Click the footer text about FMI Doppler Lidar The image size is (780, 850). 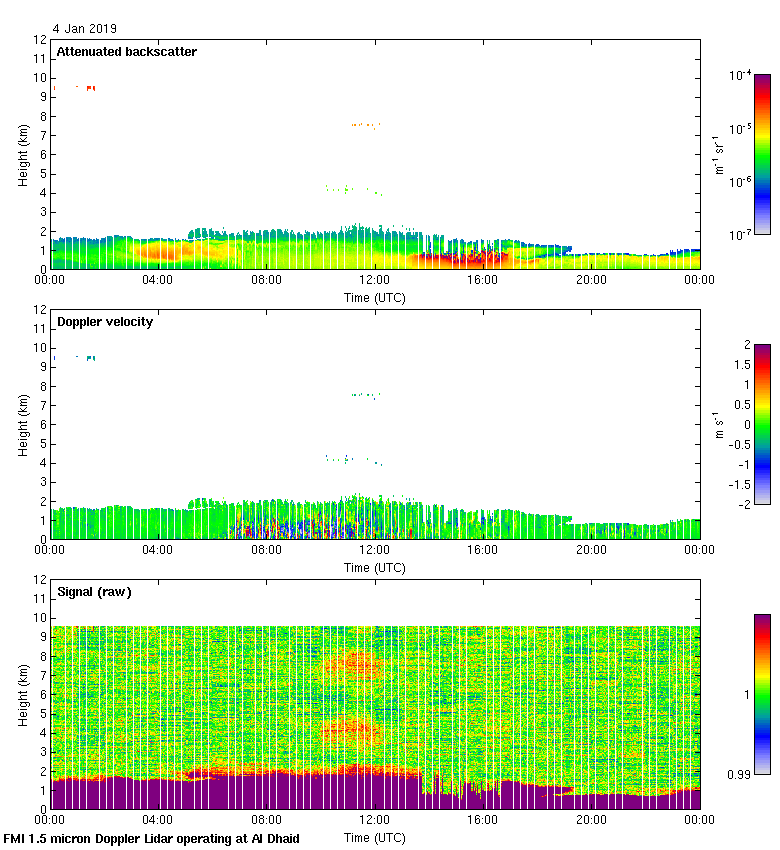click(x=152, y=839)
